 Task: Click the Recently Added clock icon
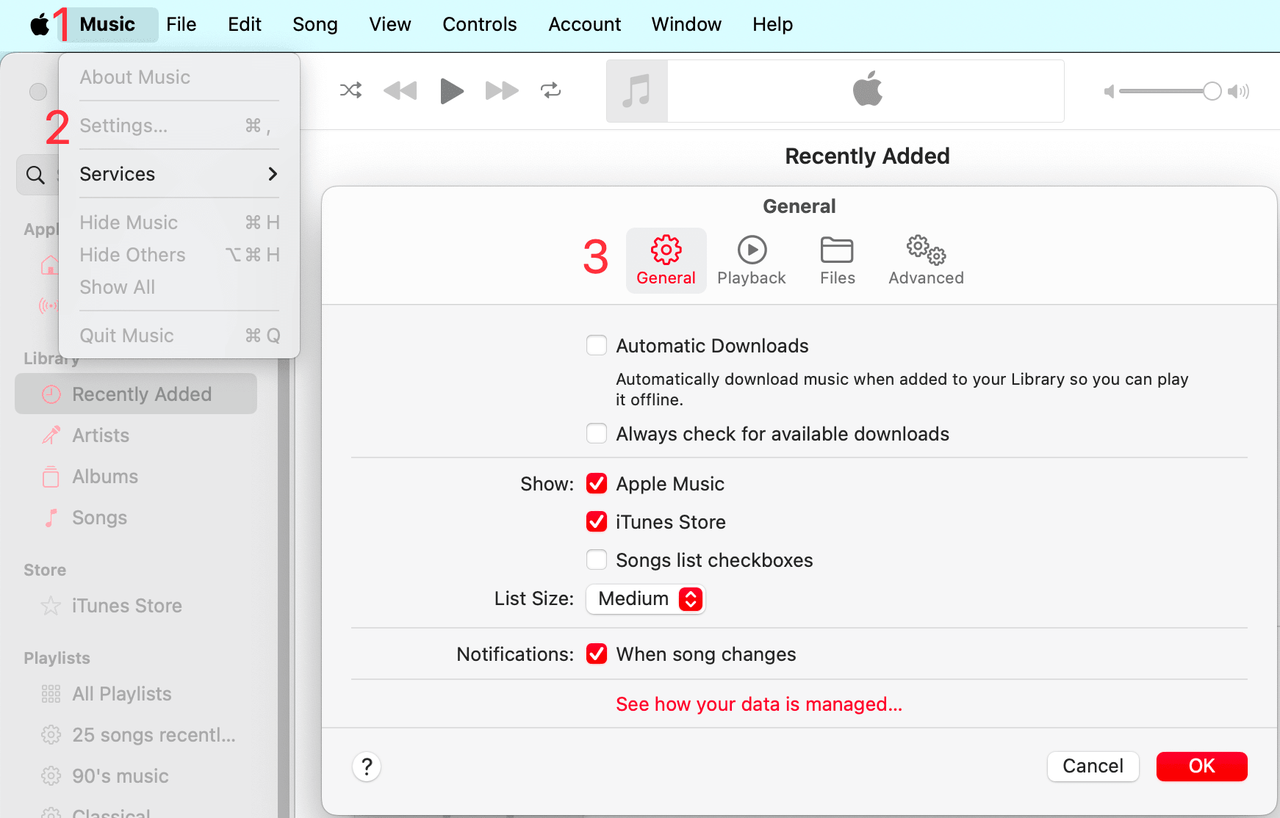coord(50,395)
